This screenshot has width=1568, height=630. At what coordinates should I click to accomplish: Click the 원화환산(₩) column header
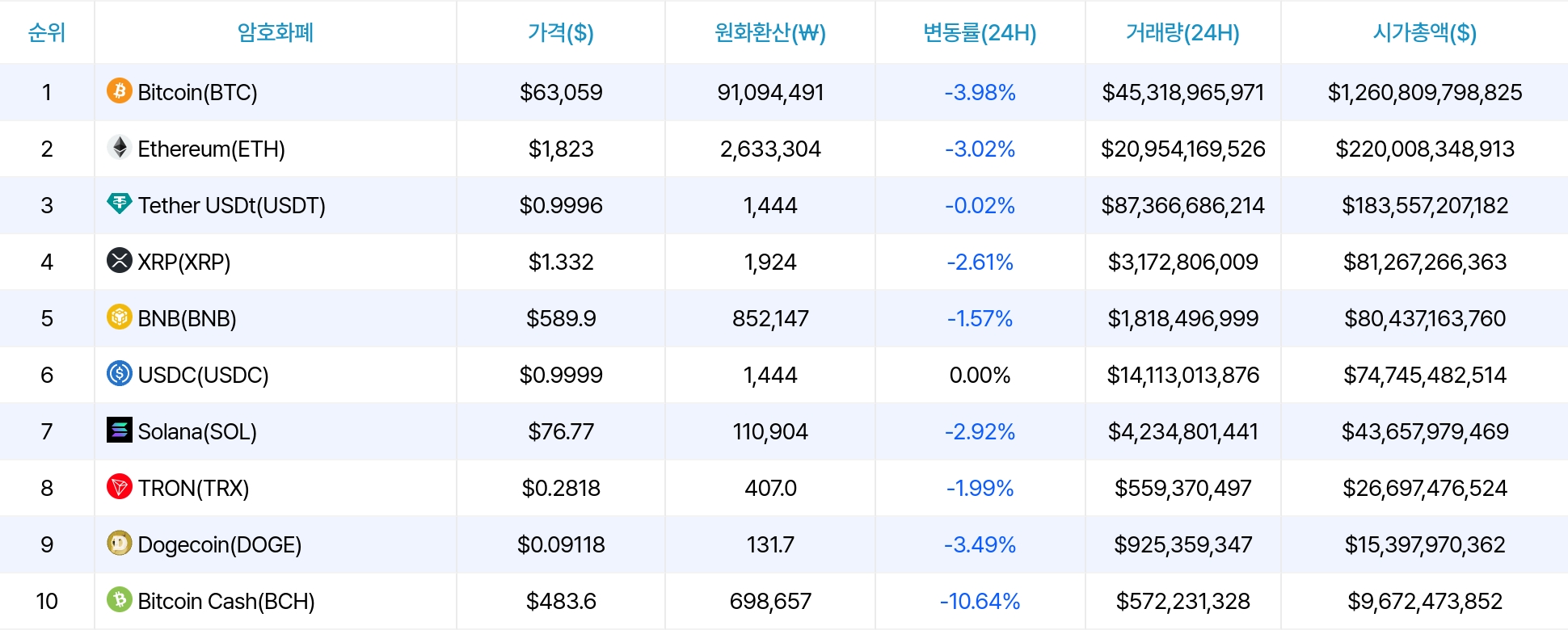point(770,32)
